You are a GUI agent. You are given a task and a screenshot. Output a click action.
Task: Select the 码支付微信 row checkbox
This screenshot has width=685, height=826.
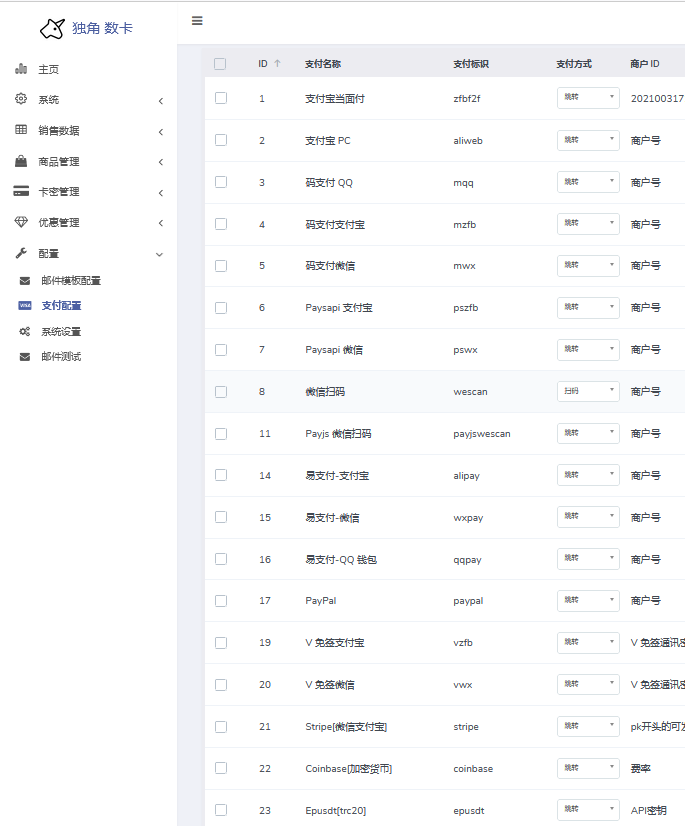(x=221, y=266)
